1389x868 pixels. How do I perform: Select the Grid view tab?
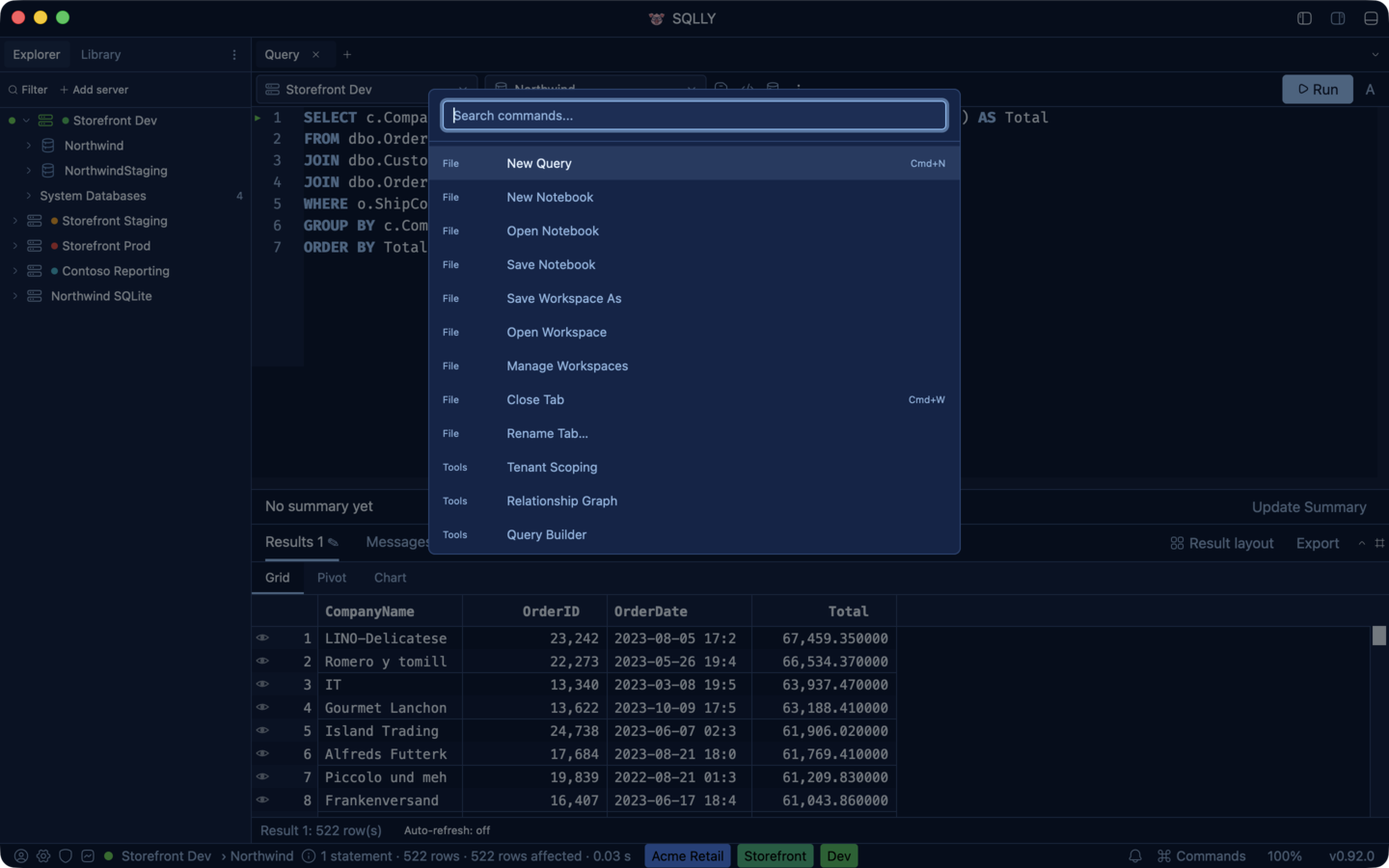point(278,578)
